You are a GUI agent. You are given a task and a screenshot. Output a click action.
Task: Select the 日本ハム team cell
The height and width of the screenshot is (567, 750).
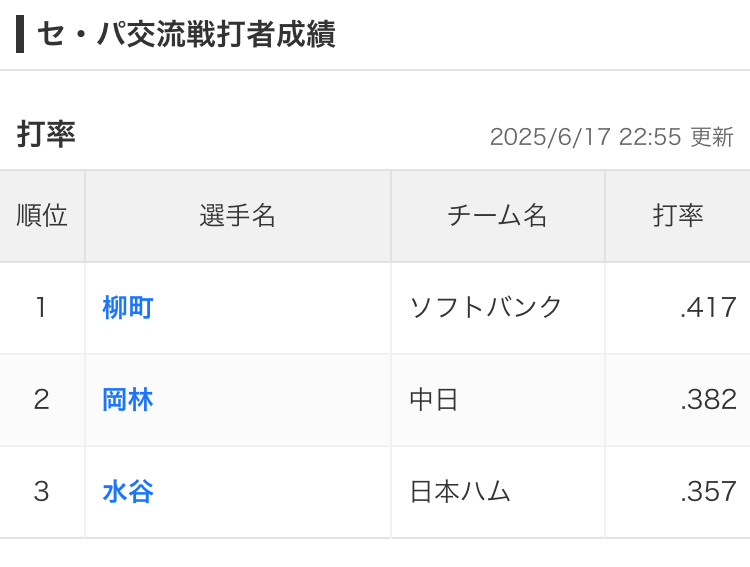461,492
